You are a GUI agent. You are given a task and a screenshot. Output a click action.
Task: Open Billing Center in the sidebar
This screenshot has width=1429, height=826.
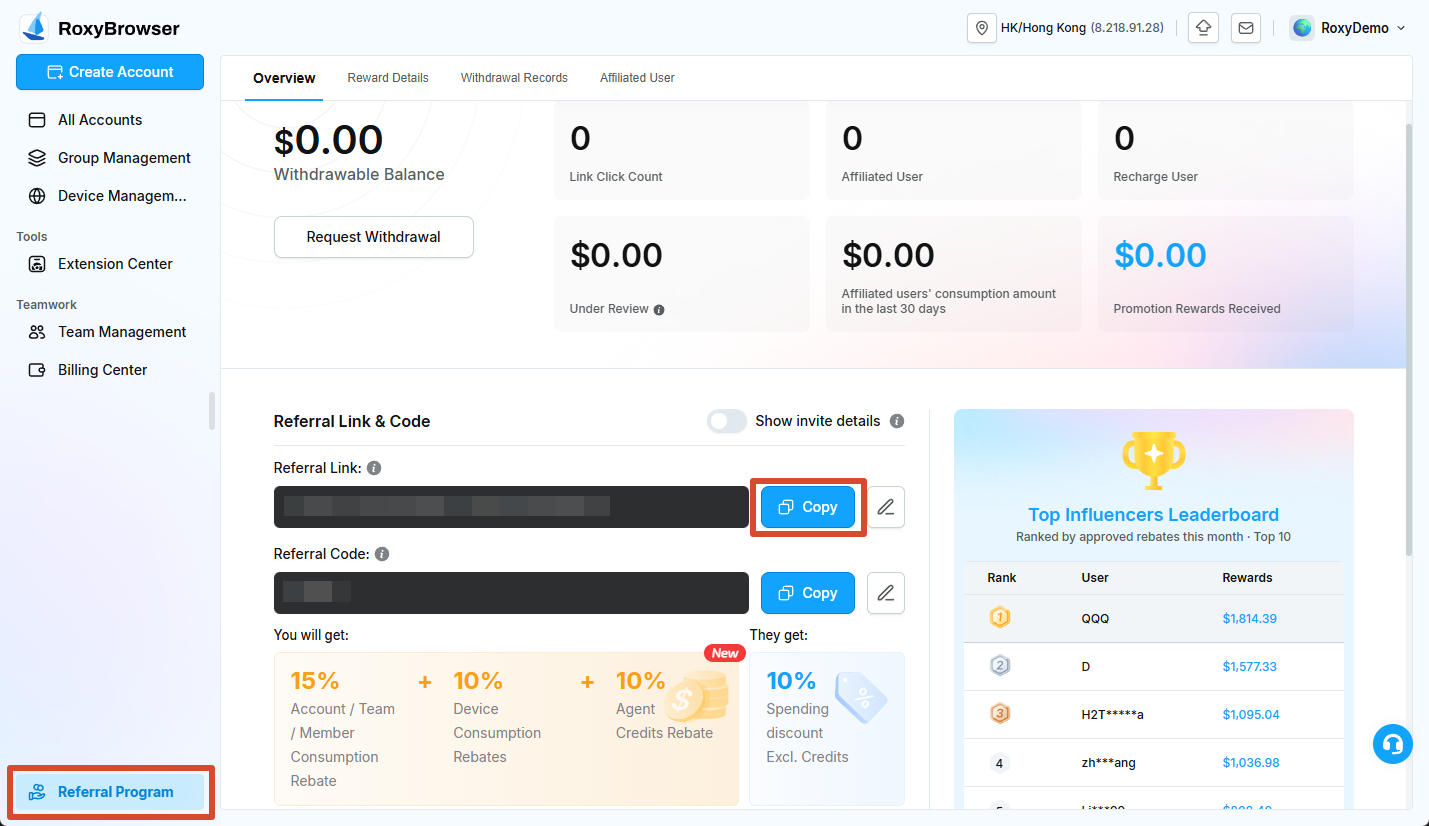coord(110,370)
